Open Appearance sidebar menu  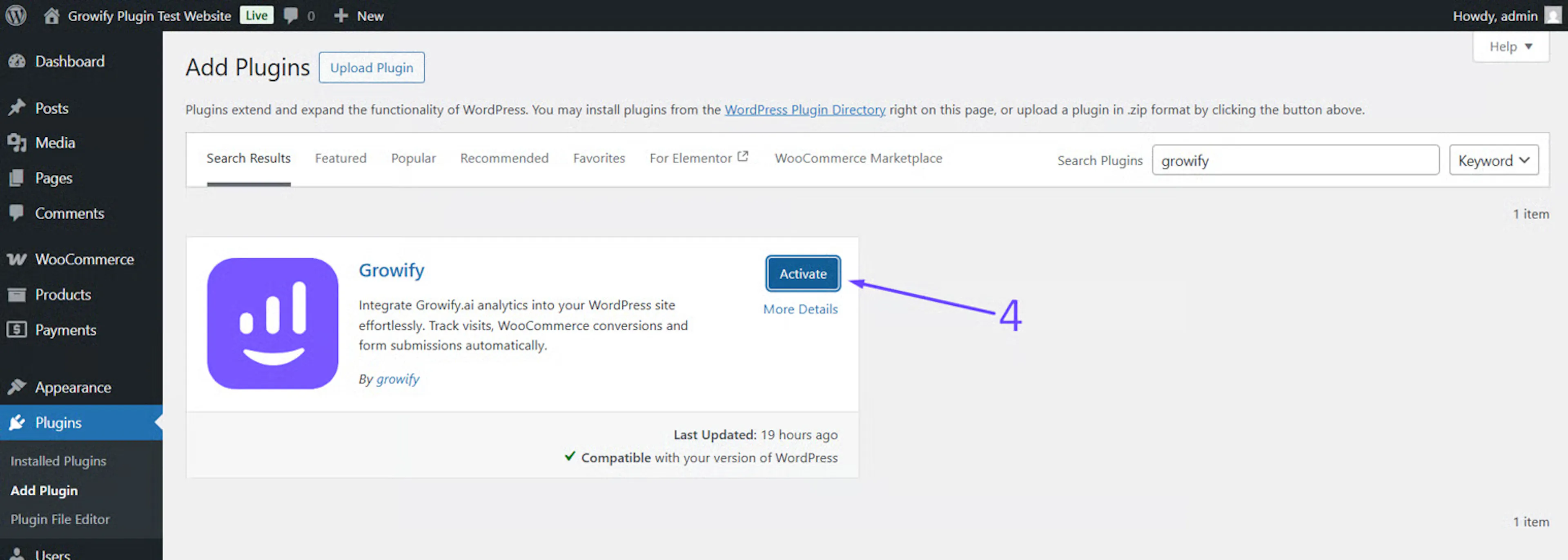click(x=72, y=387)
